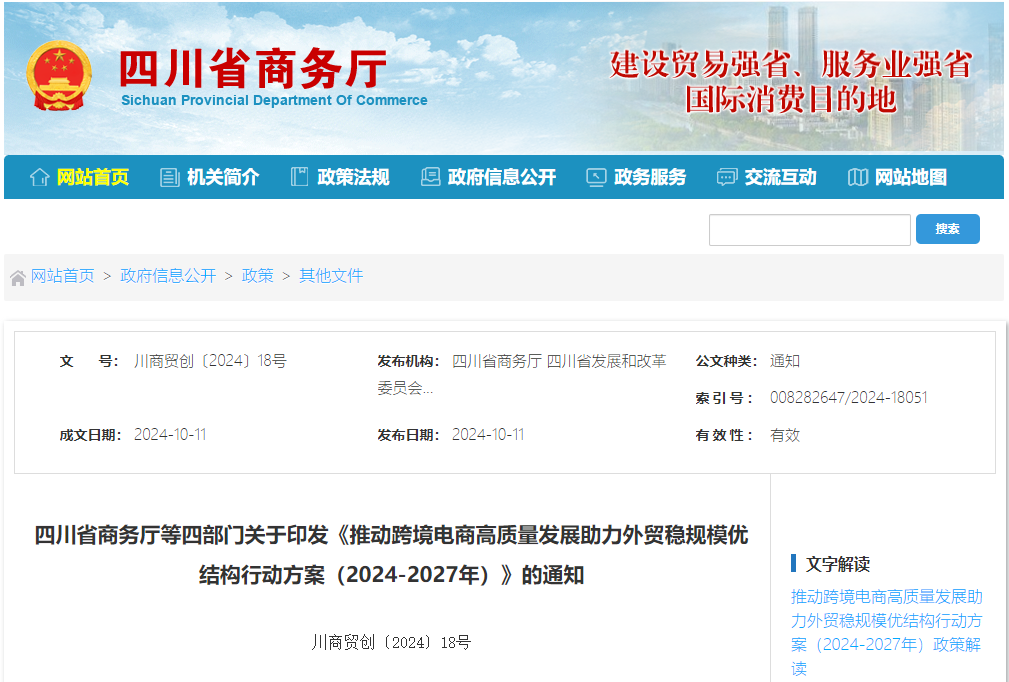Click the home icon beside 网站首页
1009x682 pixels.
coord(39,177)
